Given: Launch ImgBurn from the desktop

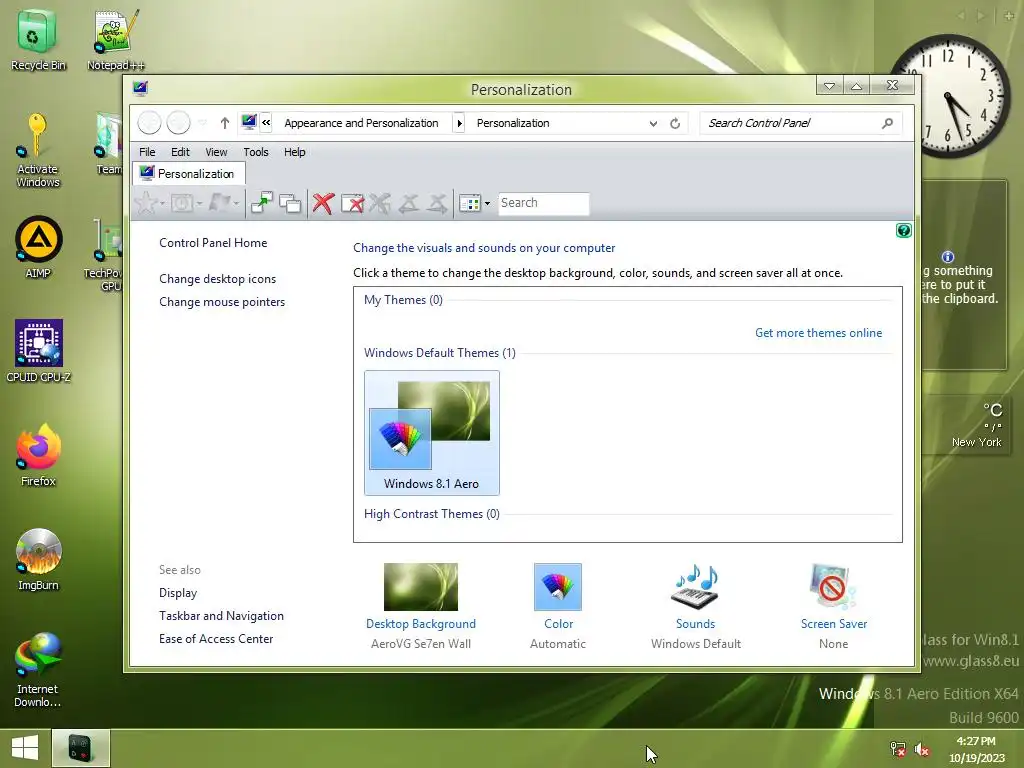Looking at the screenshot, I should point(39,559).
